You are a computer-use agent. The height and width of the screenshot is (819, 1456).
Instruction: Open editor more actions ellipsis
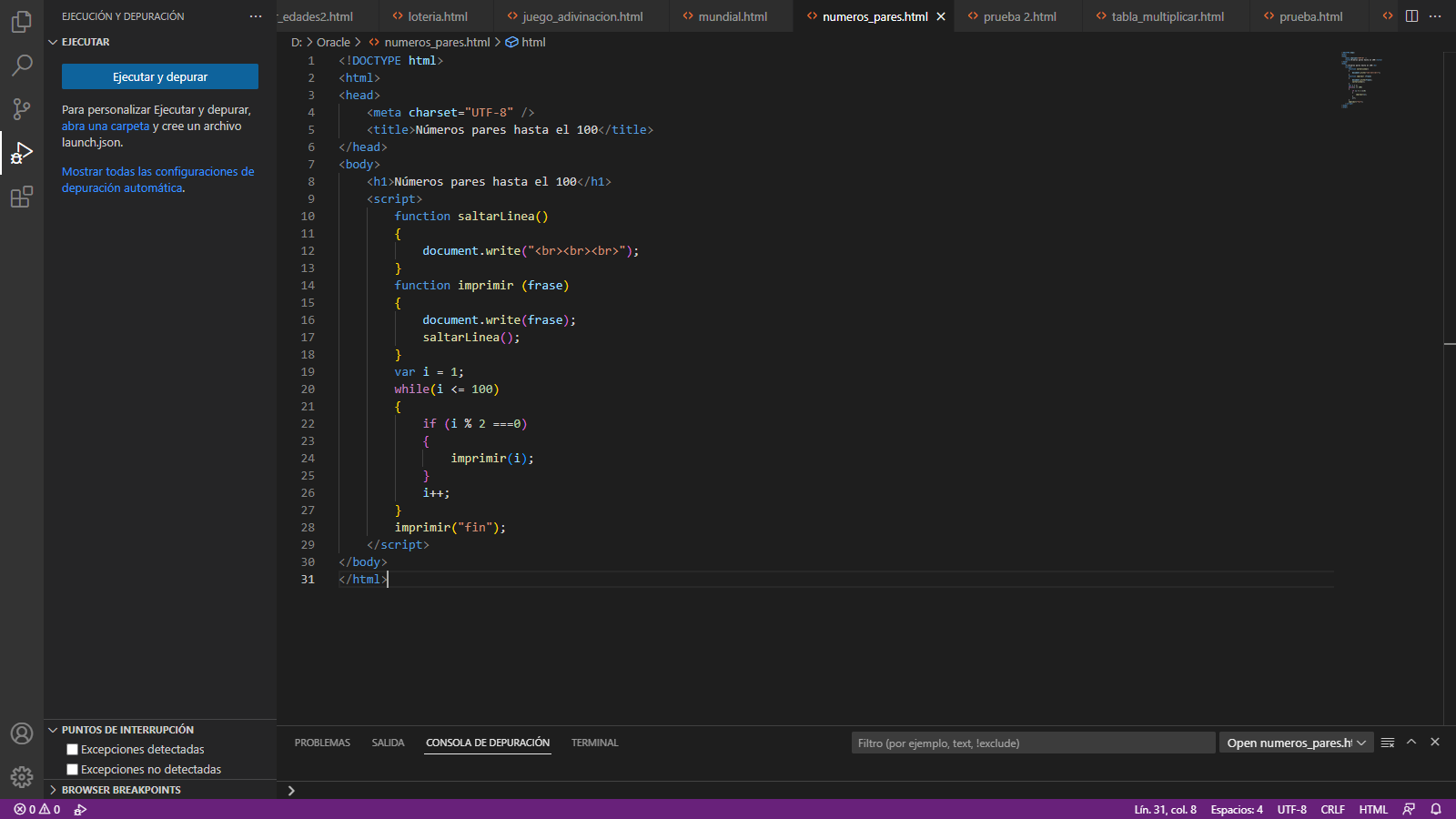pyautogui.click(x=1435, y=16)
